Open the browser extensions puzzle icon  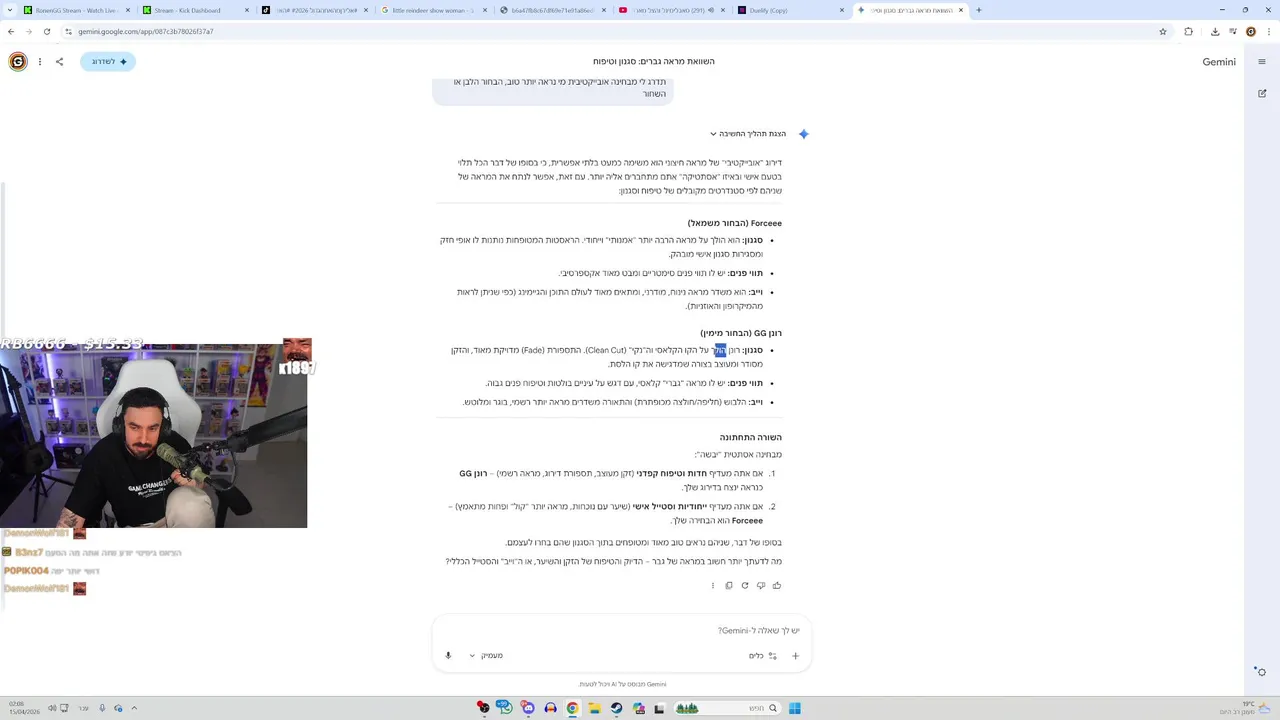pyautogui.click(x=1188, y=31)
